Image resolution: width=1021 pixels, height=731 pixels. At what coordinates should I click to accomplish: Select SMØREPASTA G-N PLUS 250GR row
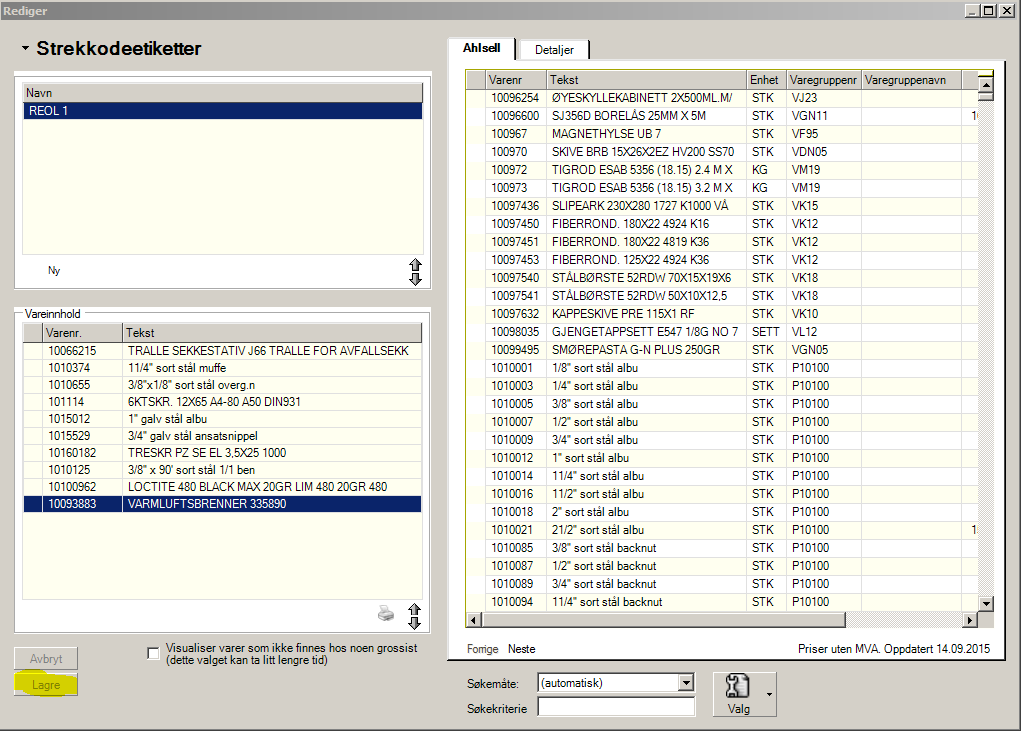click(x=721, y=350)
